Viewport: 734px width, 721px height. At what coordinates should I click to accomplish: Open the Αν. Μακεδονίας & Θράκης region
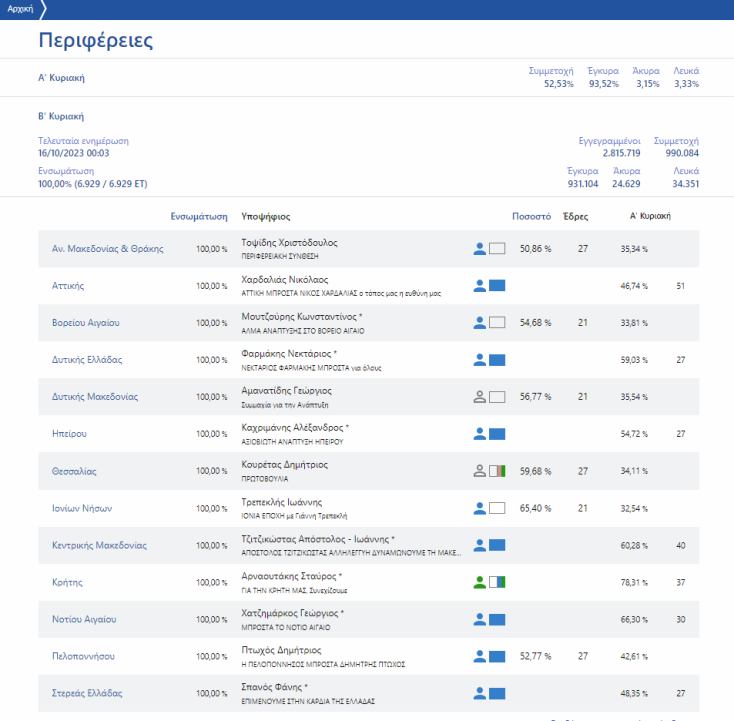click(107, 249)
